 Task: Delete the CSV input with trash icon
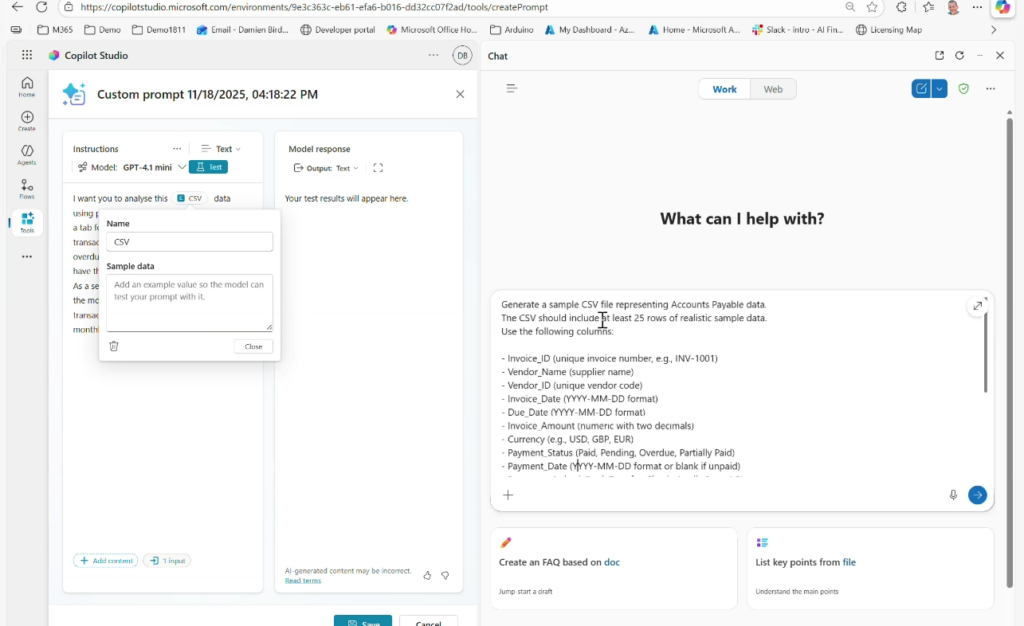(114, 346)
